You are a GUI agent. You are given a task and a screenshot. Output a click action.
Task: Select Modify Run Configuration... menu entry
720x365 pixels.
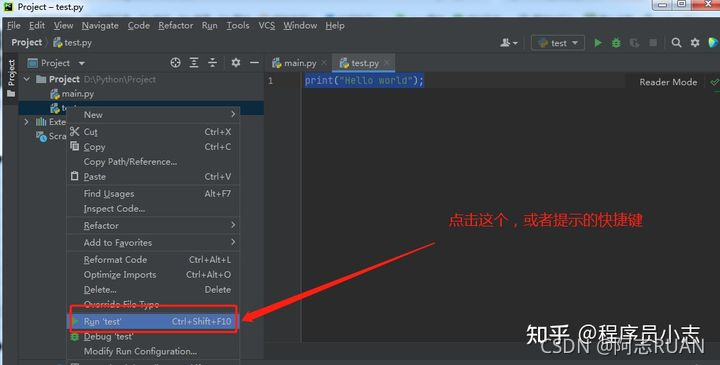[x=153, y=351]
